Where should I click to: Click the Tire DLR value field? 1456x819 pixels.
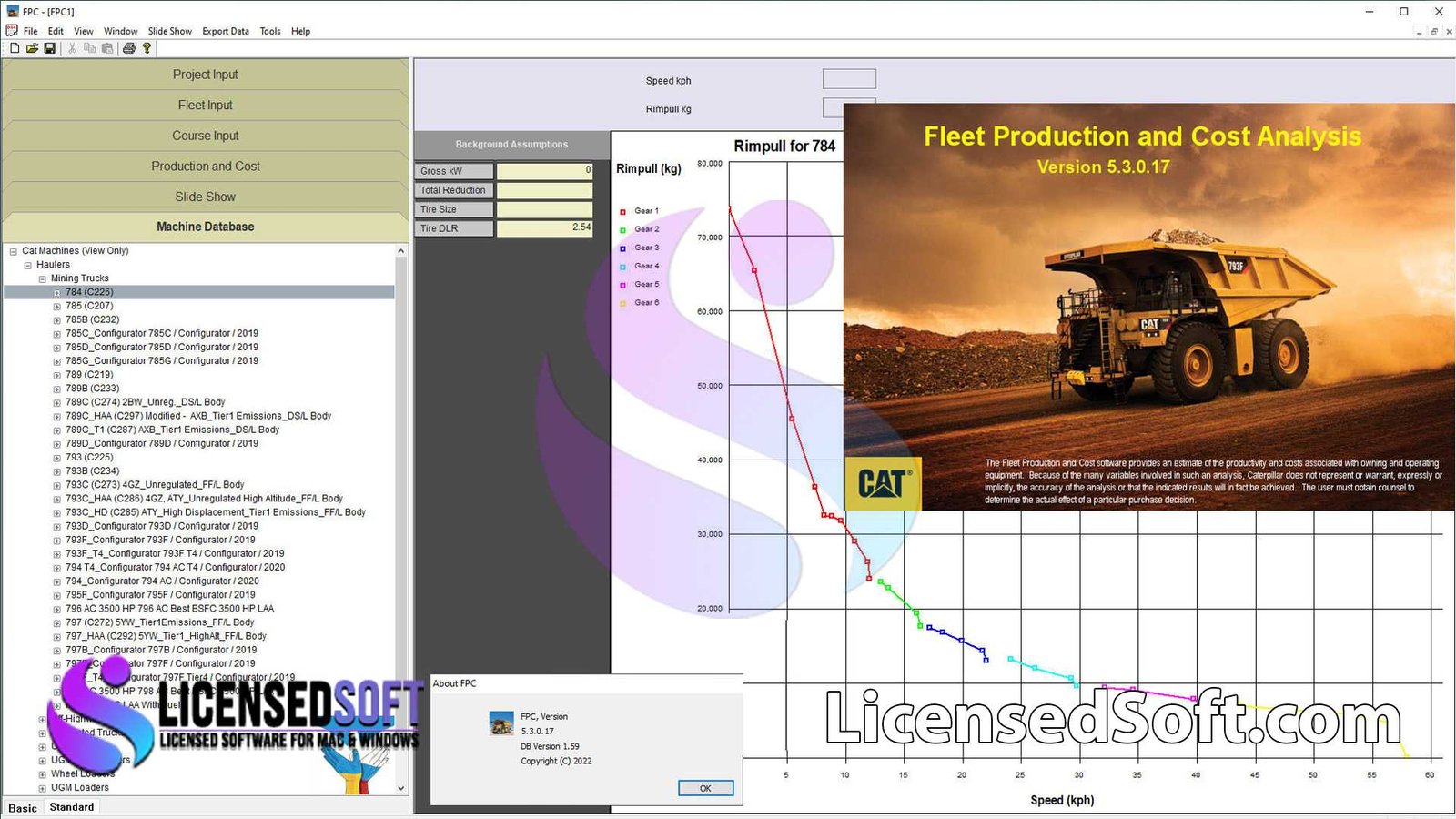point(544,228)
